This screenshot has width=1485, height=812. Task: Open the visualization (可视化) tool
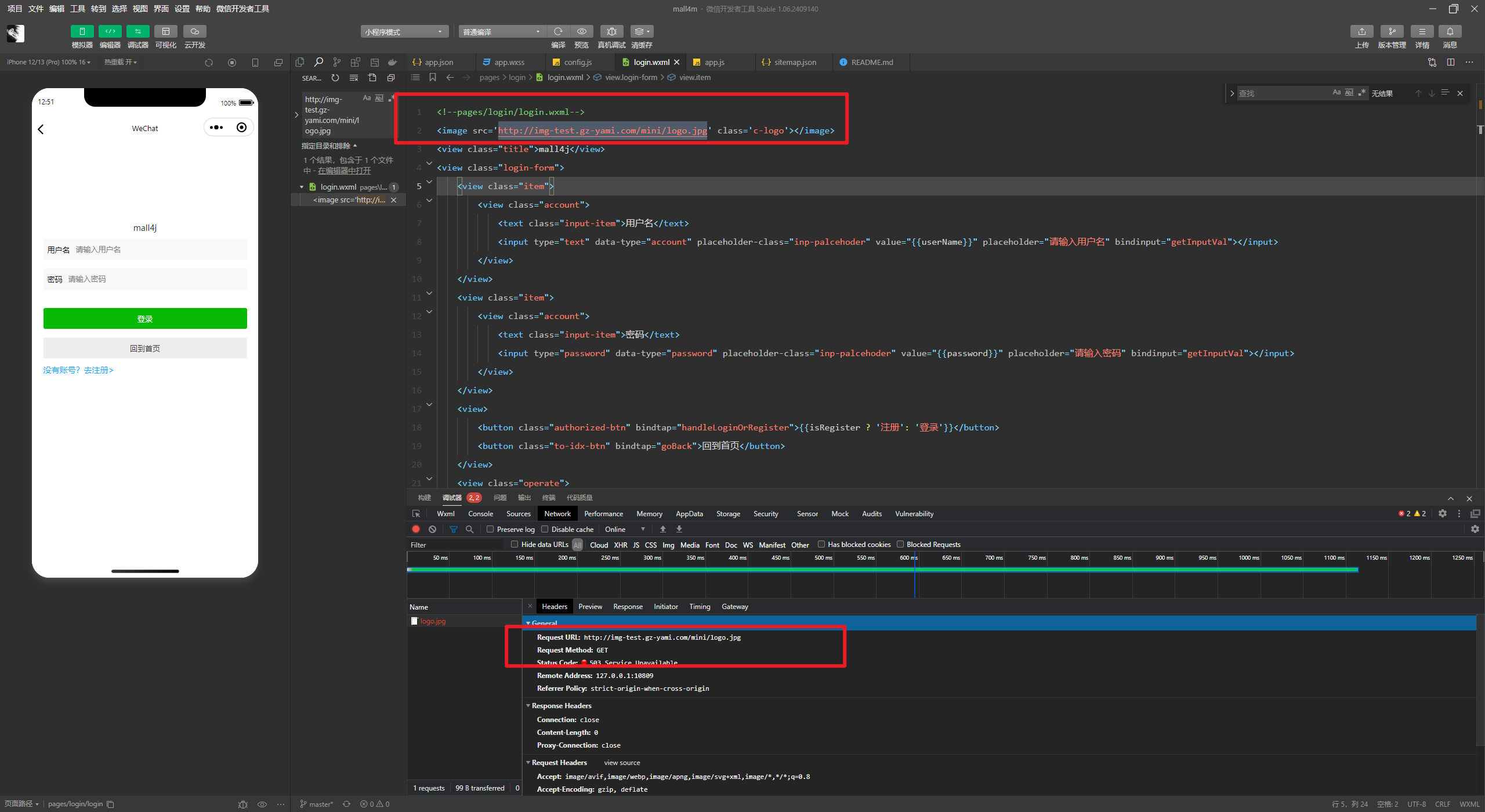(x=166, y=31)
